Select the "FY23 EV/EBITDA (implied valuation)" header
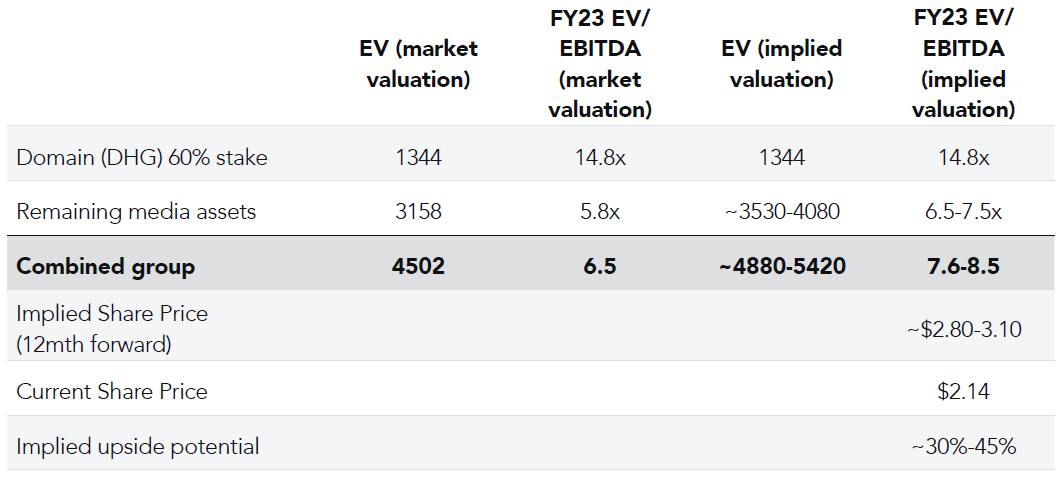Image resolution: width=1064 pixels, height=477 pixels. click(964, 64)
